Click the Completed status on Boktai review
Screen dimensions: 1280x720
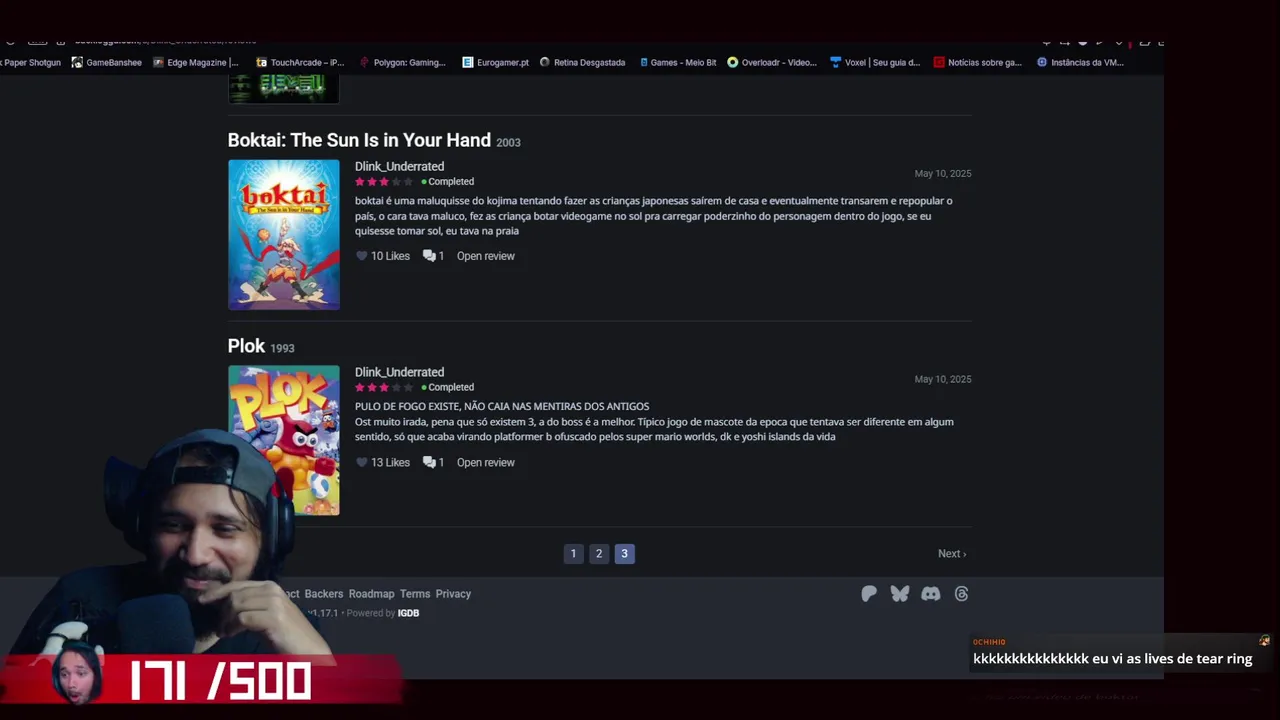point(448,182)
